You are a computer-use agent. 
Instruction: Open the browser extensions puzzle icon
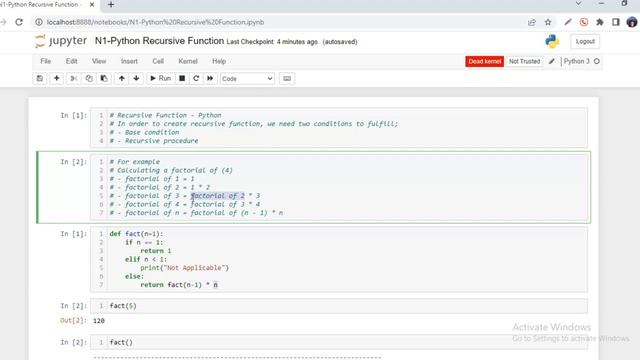(x=600, y=22)
